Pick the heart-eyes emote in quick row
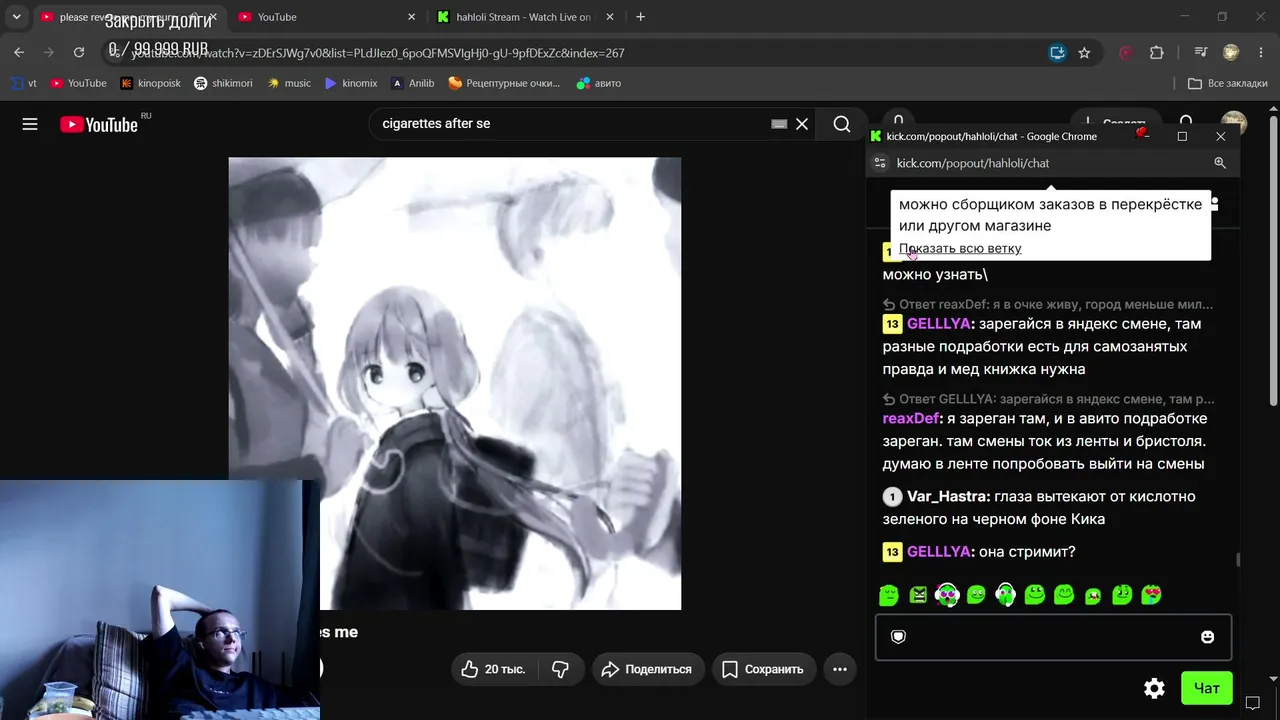 (1152, 595)
